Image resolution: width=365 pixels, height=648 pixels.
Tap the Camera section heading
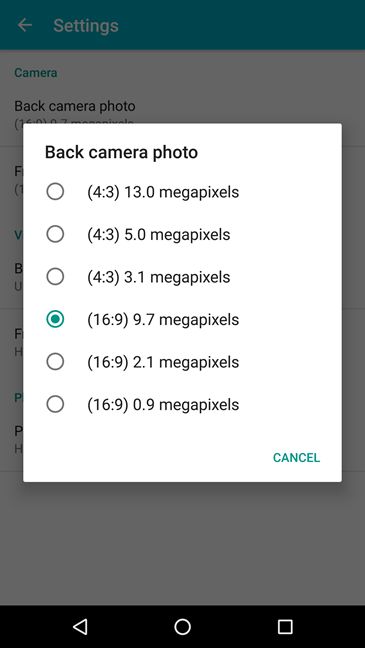coord(36,73)
